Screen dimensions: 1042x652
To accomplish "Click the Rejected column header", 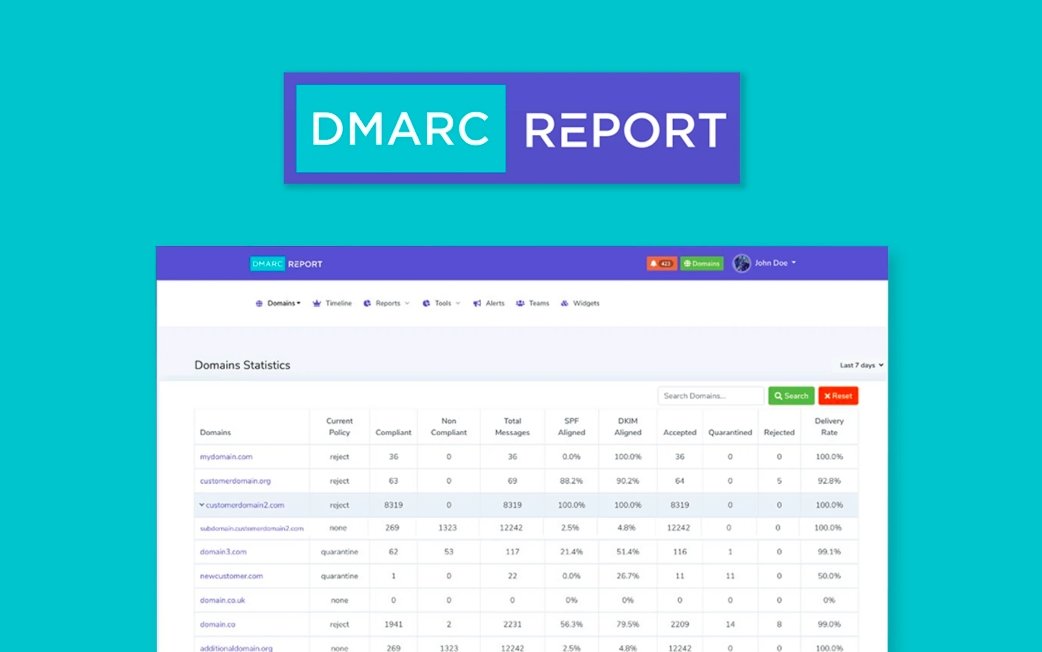I will click(780, 433).
